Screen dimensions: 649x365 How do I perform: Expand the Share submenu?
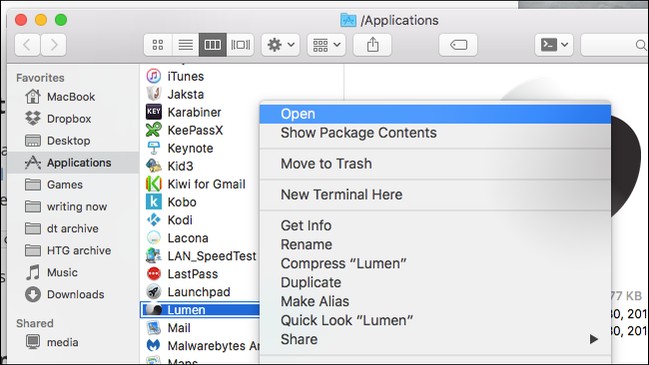point(435,339)
